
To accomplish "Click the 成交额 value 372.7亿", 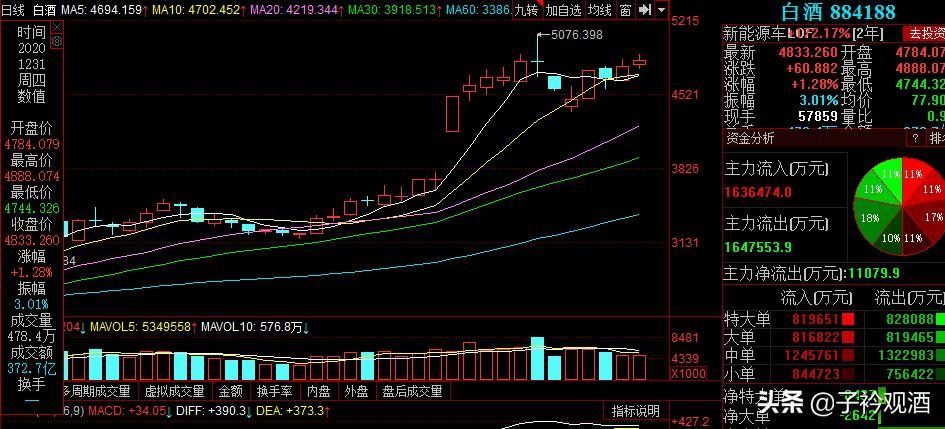I will 31,368.
